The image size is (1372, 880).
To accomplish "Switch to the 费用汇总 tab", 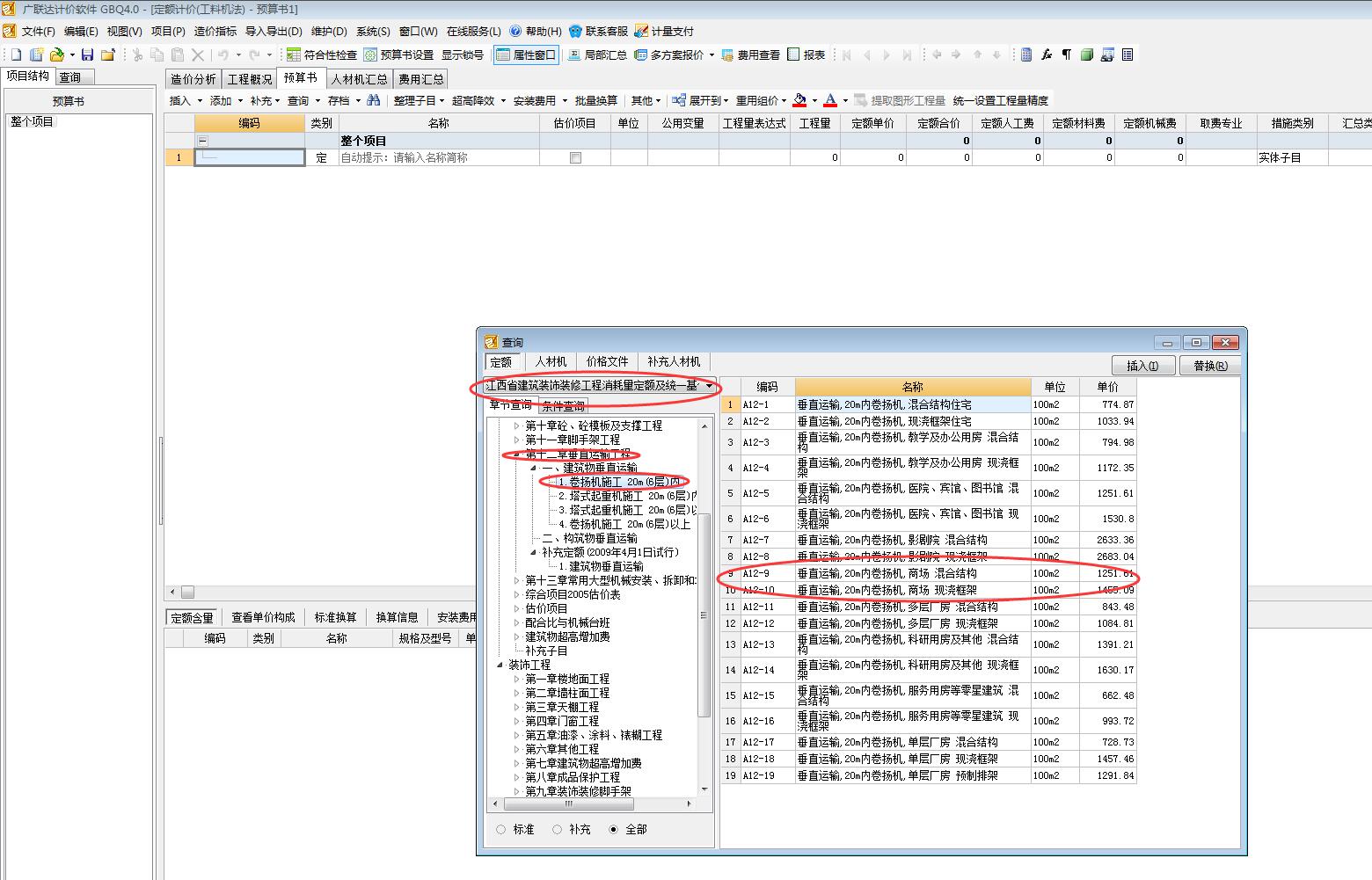I will coord(421,79).
